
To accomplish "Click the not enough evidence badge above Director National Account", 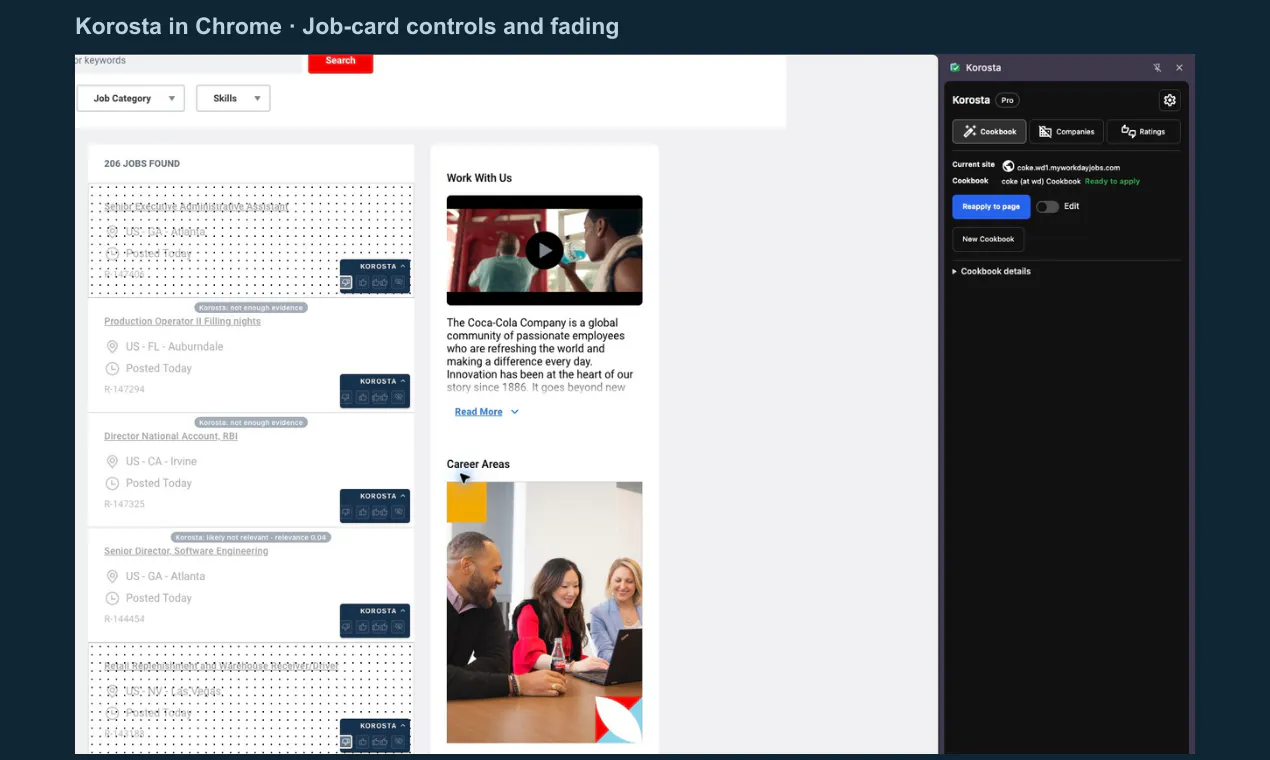I will (251, 423).
